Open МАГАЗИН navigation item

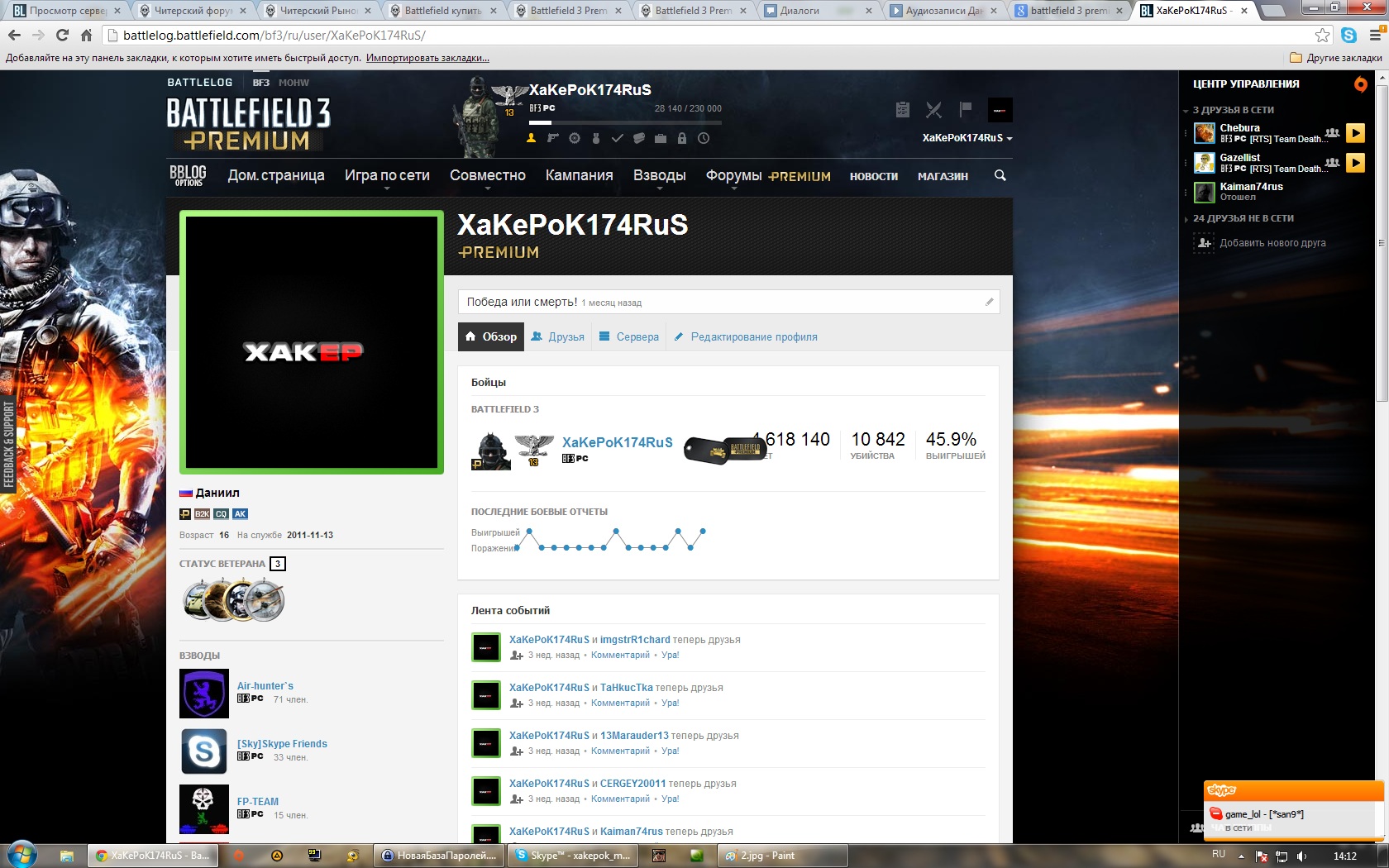(943, 176)
